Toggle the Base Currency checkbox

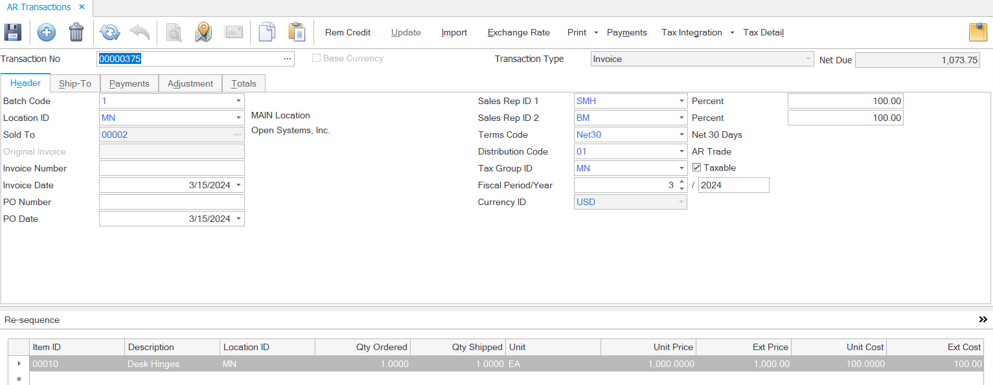click(317, 58)
